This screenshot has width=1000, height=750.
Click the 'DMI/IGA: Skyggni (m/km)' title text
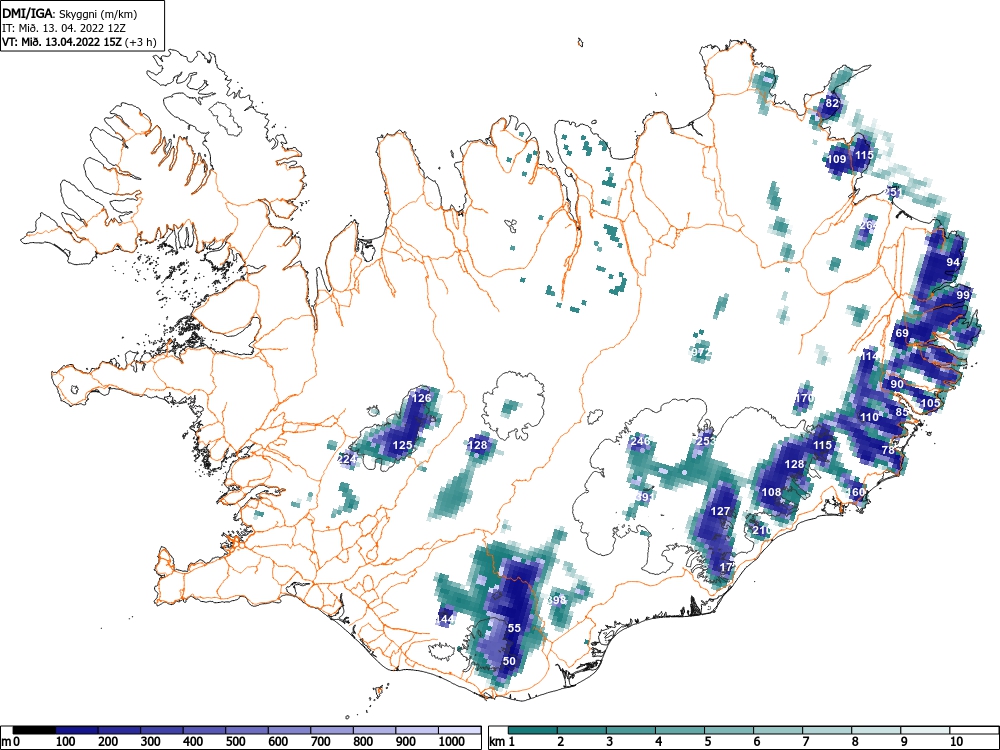70,13
